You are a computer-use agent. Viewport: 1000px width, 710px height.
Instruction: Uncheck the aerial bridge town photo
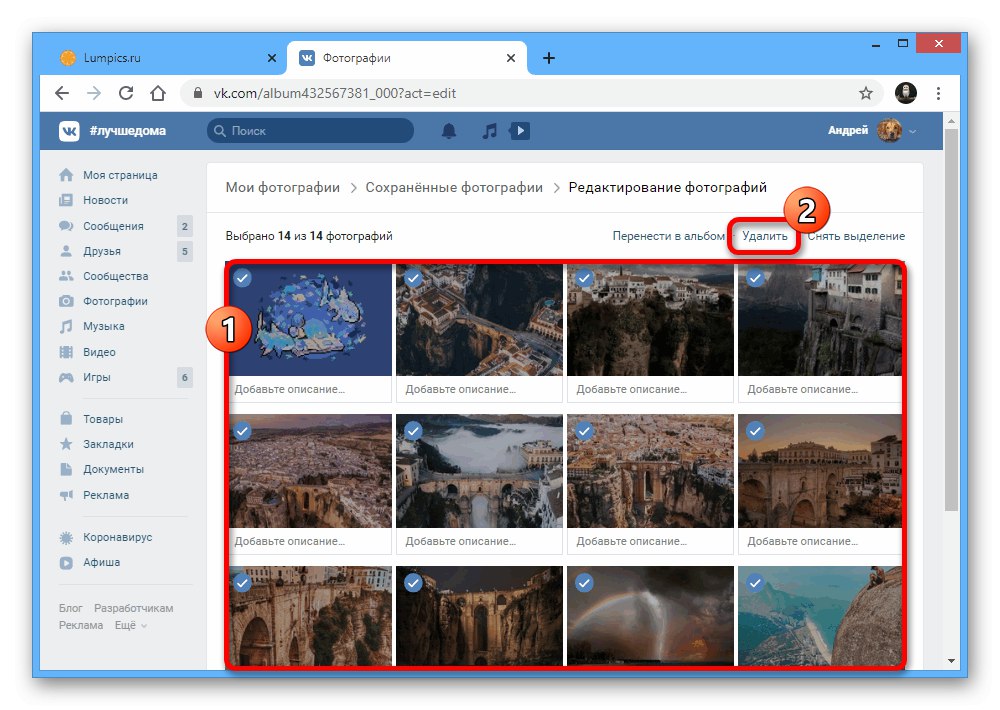tap(413, 278)
